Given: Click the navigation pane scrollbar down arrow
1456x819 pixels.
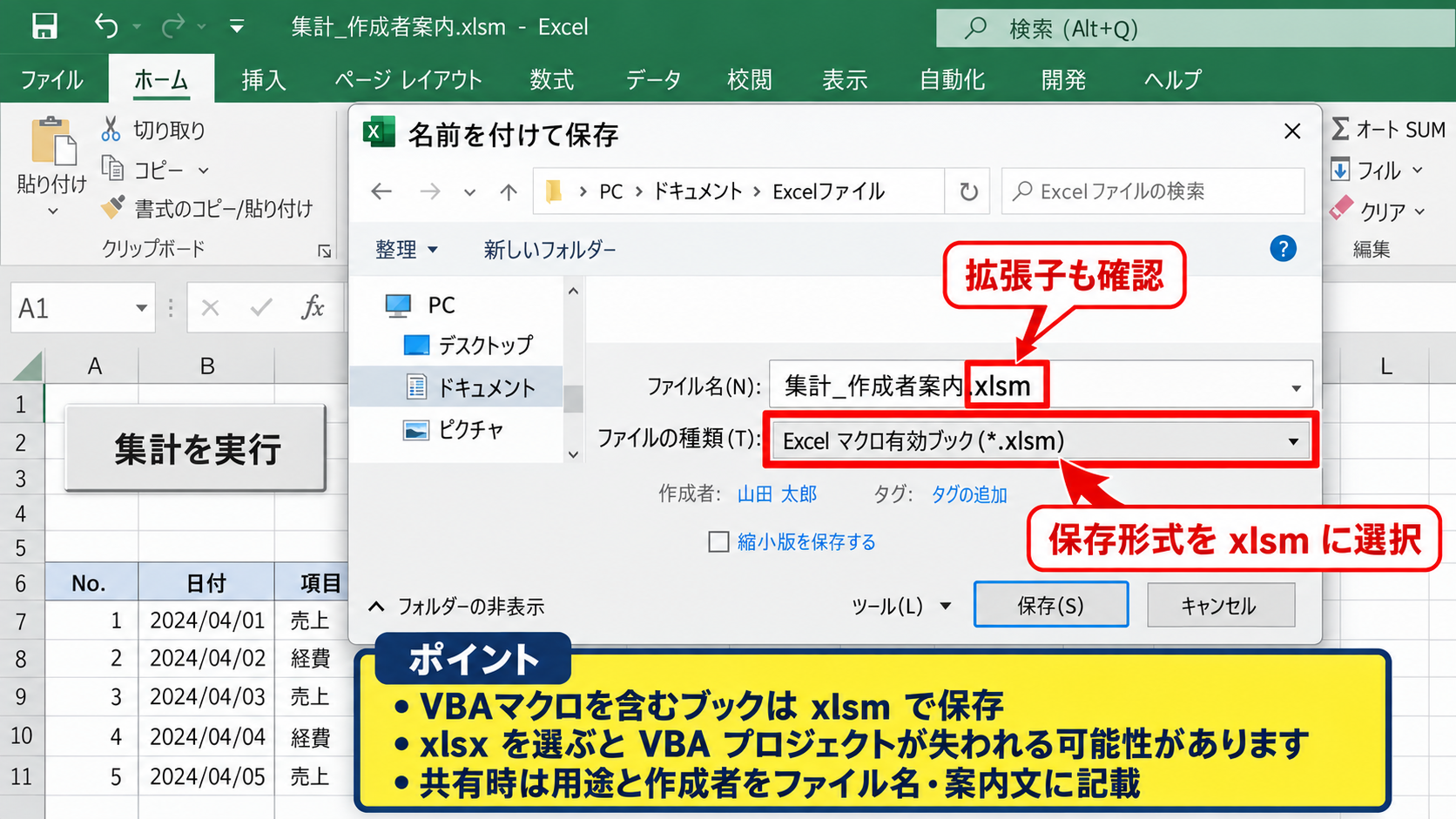Looking at the screenshot, I should (x=573, y=453).
